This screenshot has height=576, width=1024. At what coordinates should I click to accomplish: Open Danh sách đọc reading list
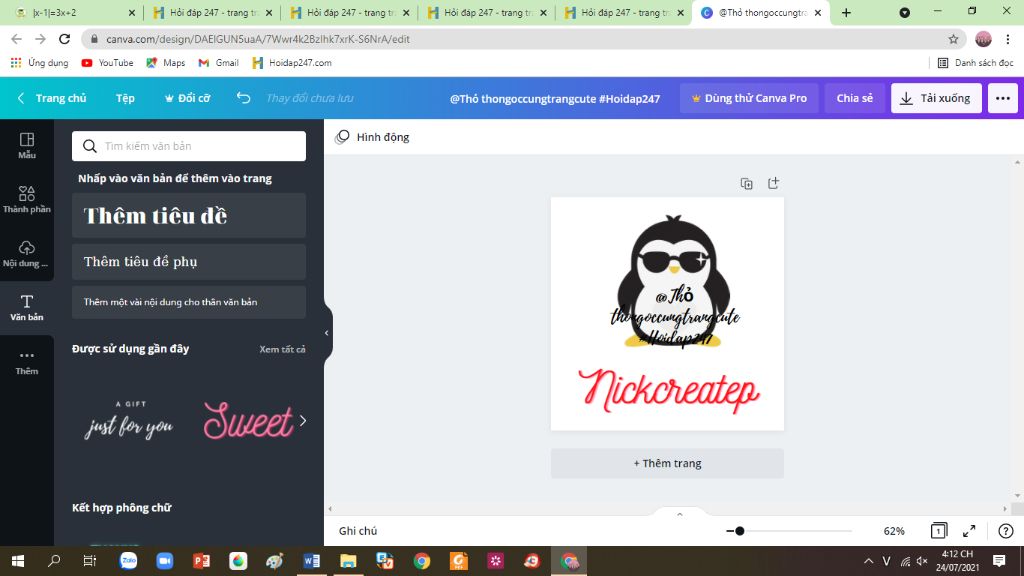click(x=975, y=63)
